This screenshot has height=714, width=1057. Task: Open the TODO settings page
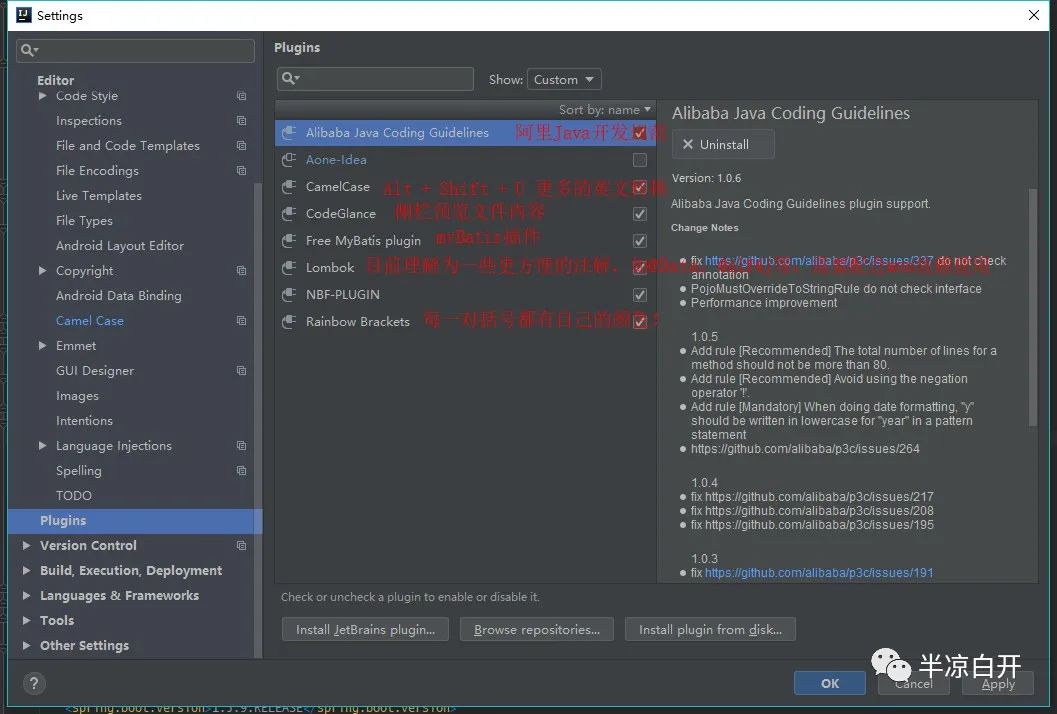click(x=73, y=496)
